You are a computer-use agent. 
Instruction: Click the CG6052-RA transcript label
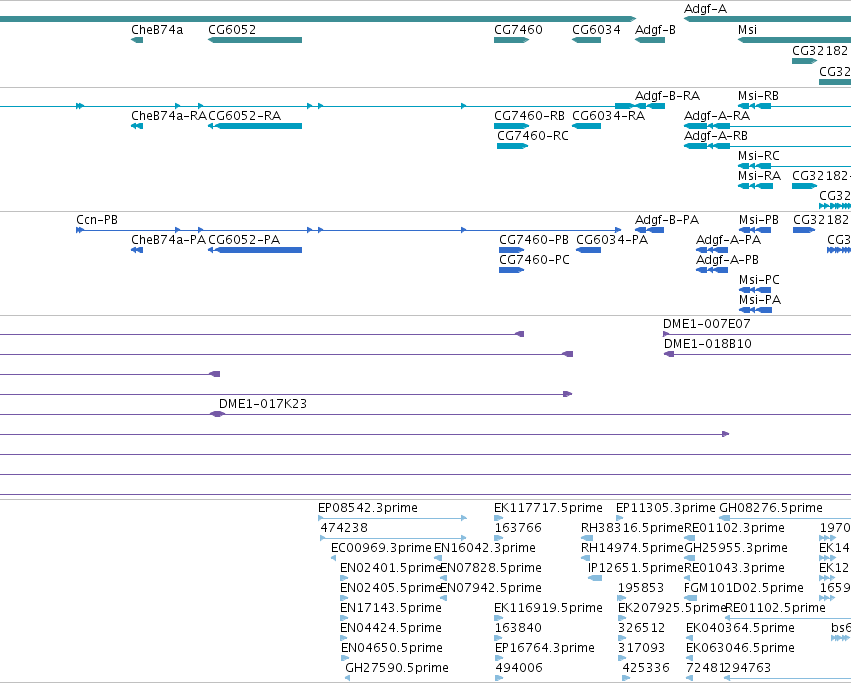point(245,116)
